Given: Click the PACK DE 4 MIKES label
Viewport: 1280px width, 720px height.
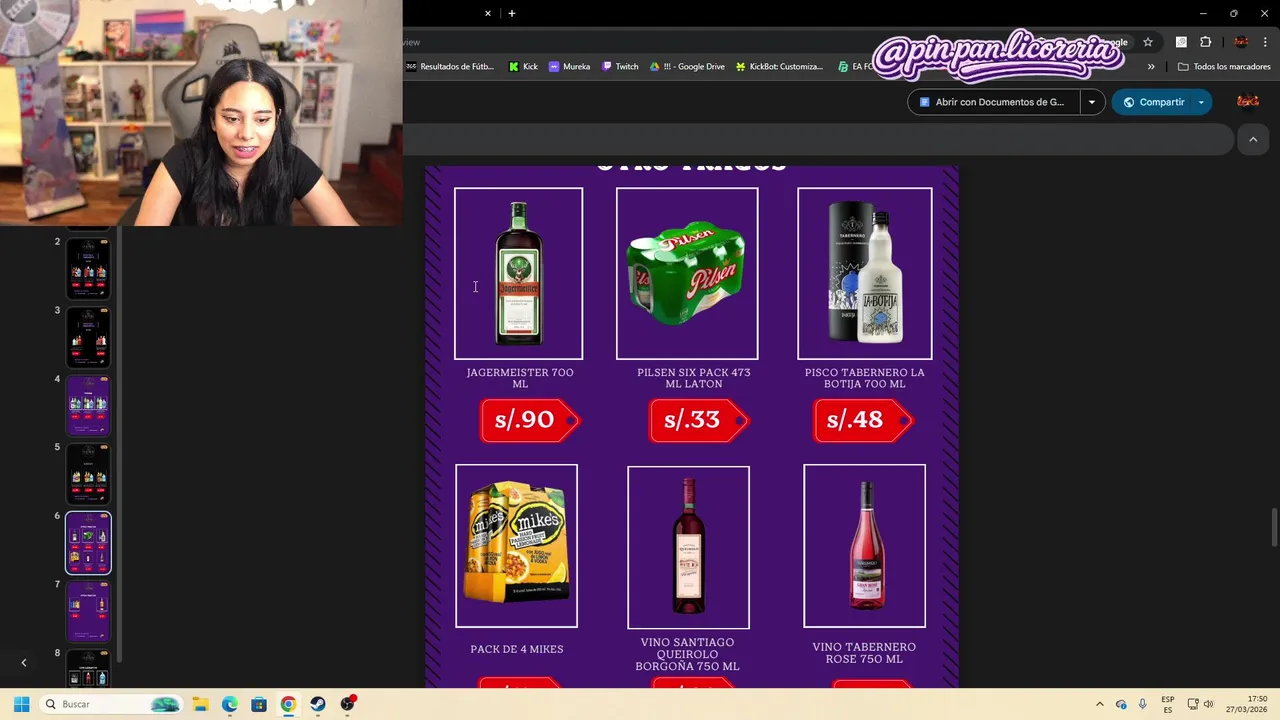Looking at the screenshot, I should click(517, 649).
